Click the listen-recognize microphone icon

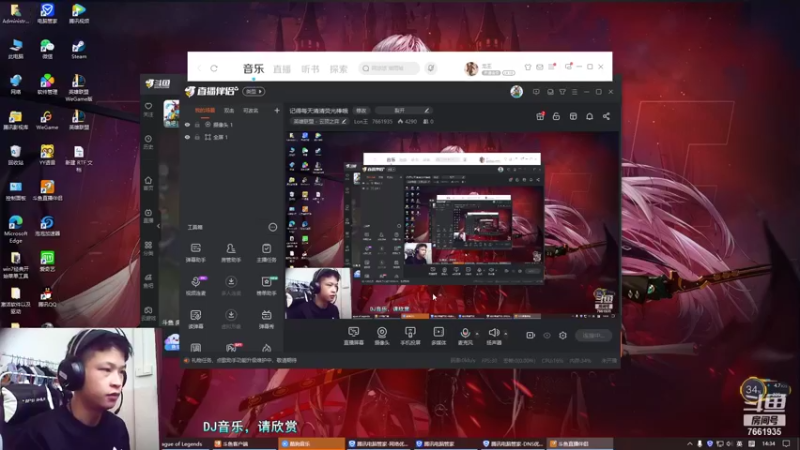[431, 68]
